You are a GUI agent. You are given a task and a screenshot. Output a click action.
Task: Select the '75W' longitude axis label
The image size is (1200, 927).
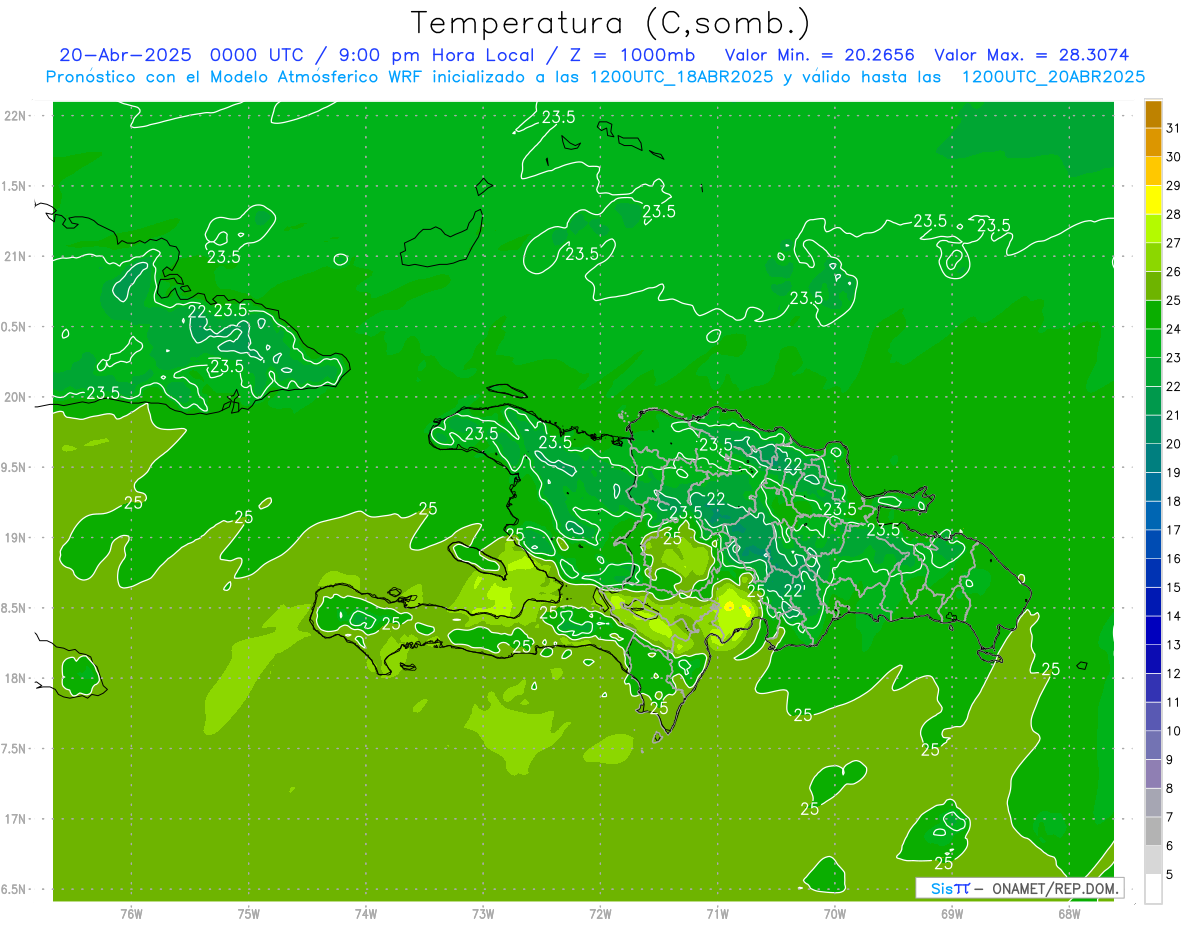click(249, 914)
